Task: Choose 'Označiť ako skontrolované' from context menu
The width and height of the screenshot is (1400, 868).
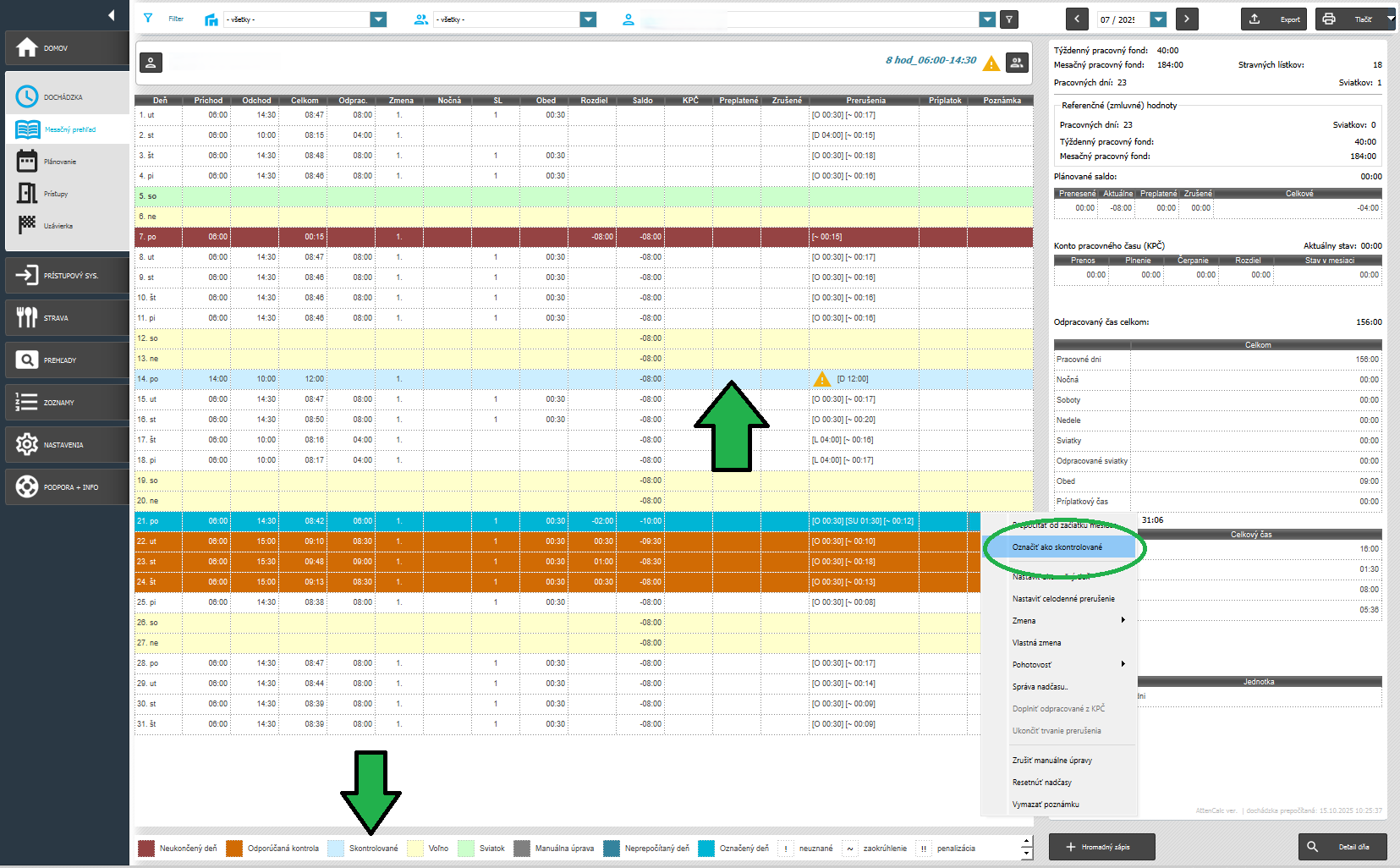Action: pyautogui.click(x=1057, y=547)
